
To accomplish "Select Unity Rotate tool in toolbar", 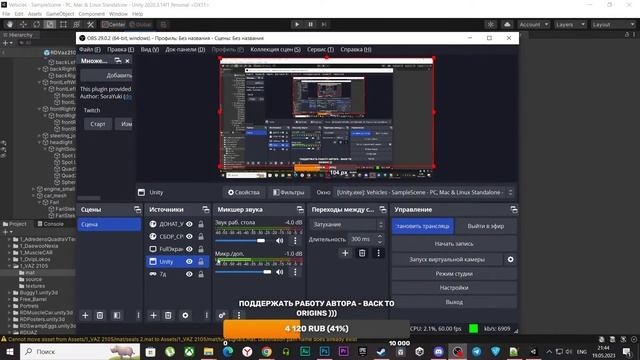I will coord(37,24).
